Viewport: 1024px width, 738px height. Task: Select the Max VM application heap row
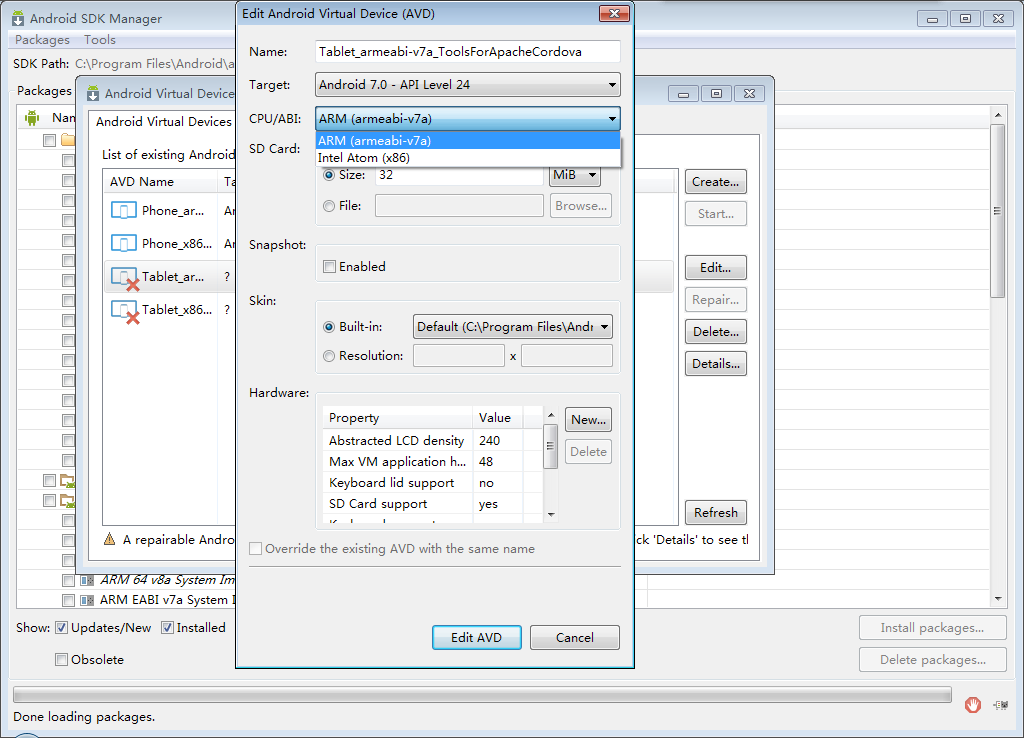pos(432,462)
